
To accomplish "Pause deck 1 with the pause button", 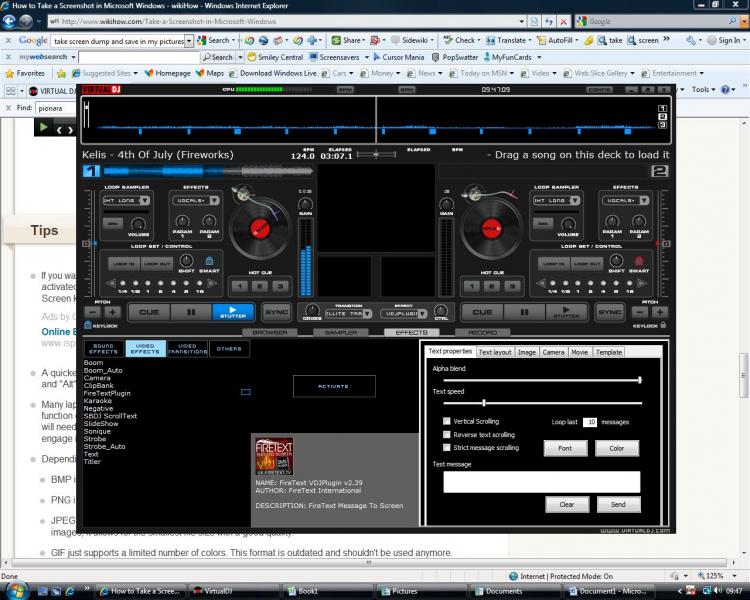I will [192, 312].
